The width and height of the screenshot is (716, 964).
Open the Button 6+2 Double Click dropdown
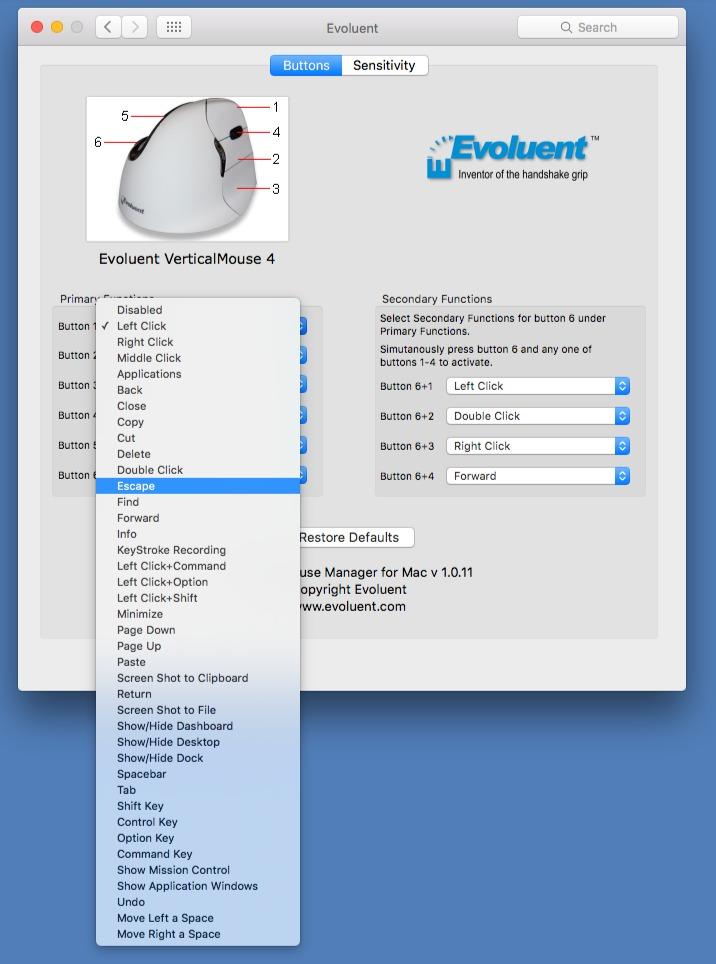coord(538,416)
